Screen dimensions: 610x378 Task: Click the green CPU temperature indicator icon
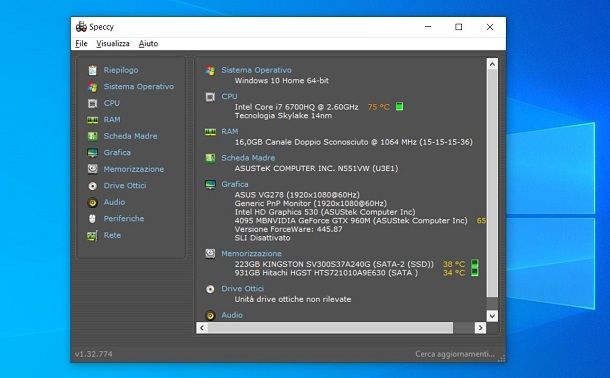point(399,107)
